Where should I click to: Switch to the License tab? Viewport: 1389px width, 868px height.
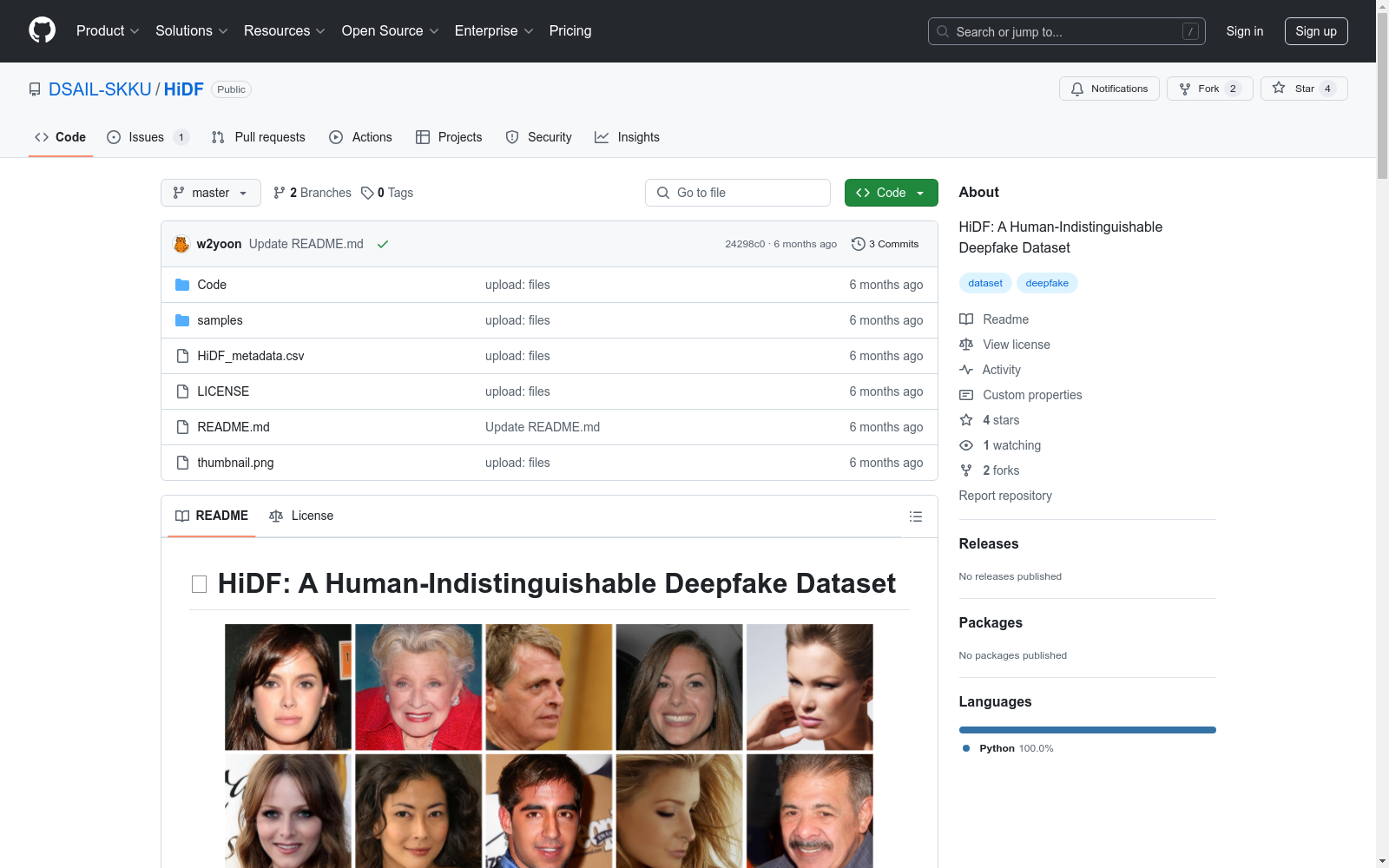[x=301, y=516]
